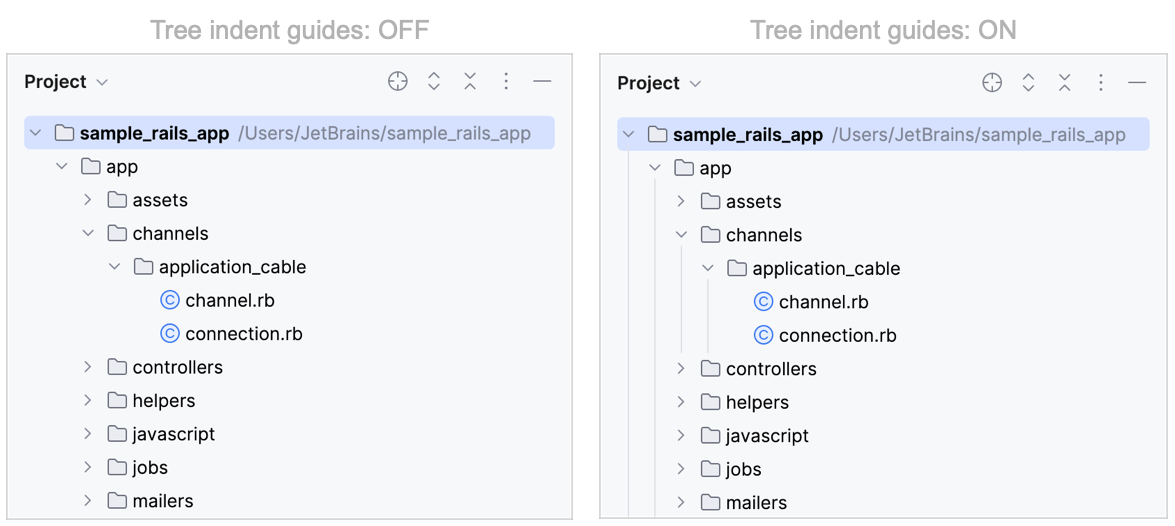
Task: Collapse application_cable folder in right tree
Action: [x=708, y=268]
